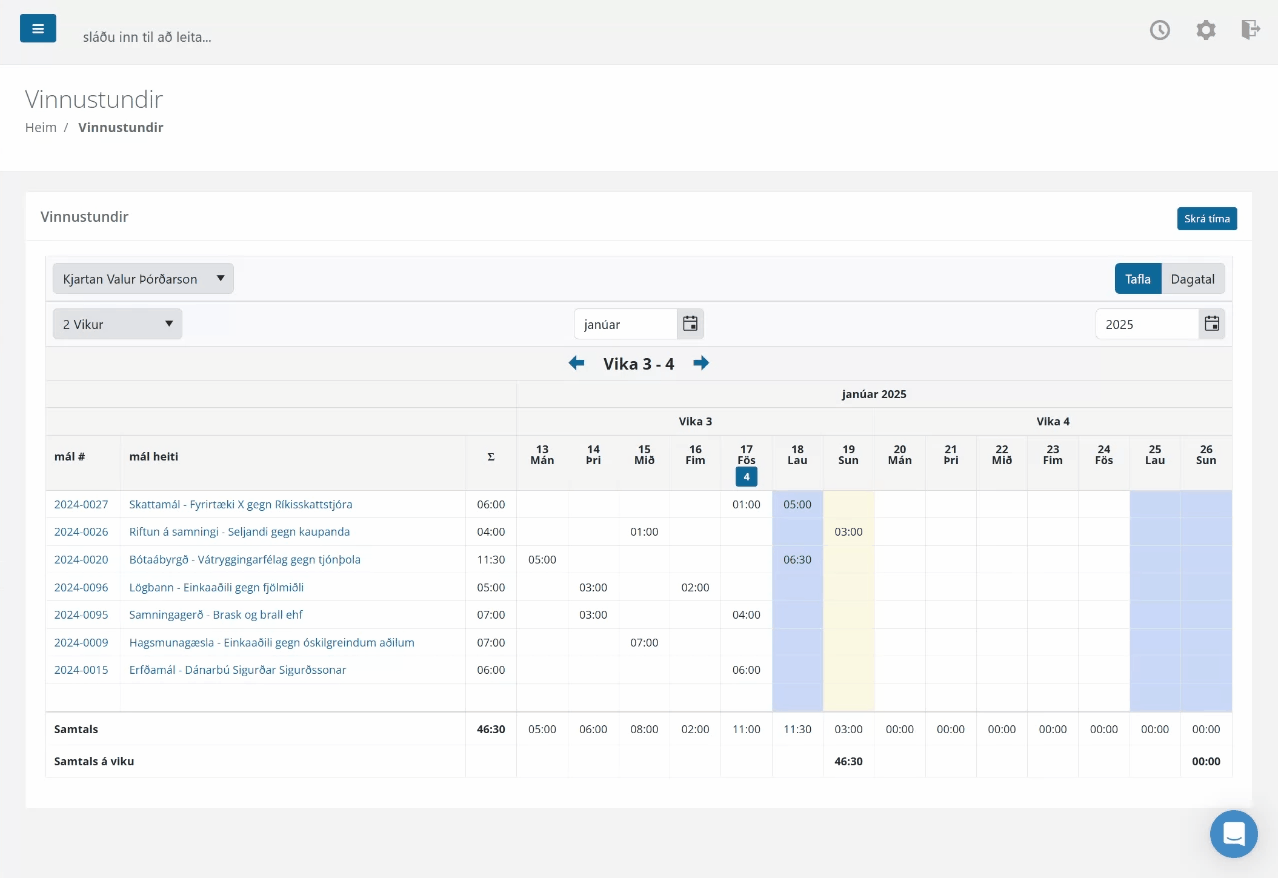Open the clock timer icon
1278x878 pixels.
pyautogui.click(x=1160, y=30)
